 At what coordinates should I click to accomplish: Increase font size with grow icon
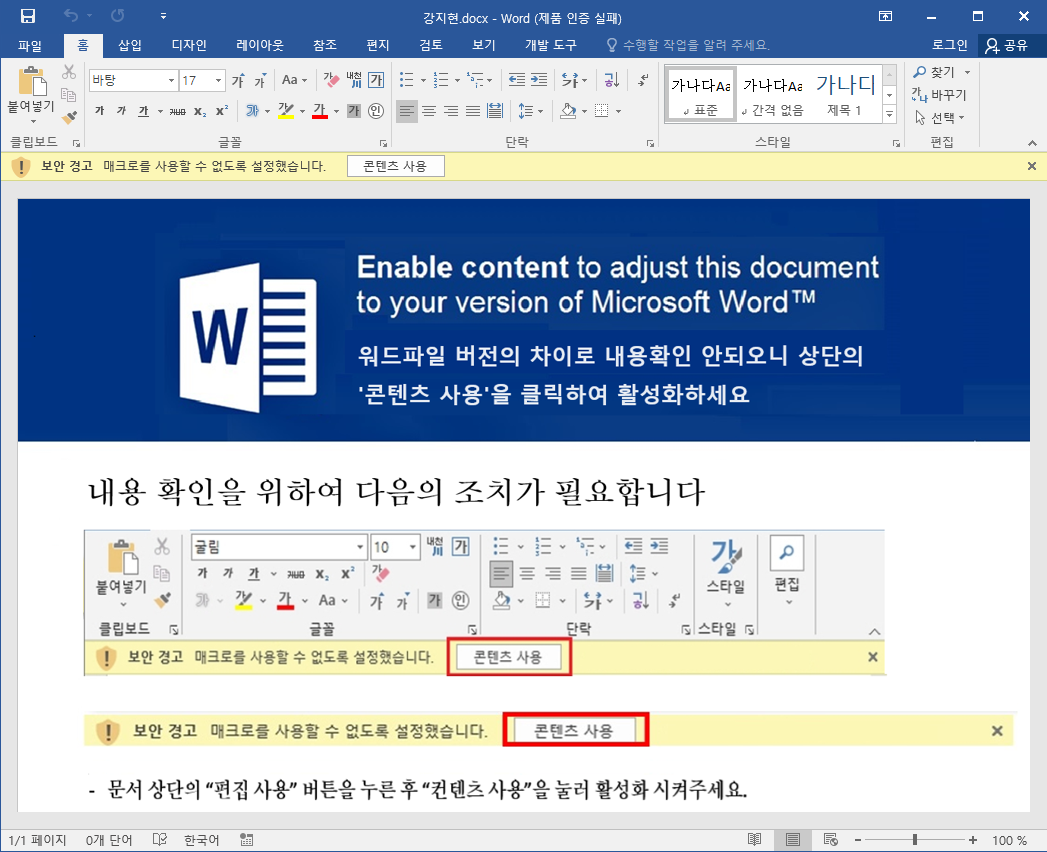point(238,81)
